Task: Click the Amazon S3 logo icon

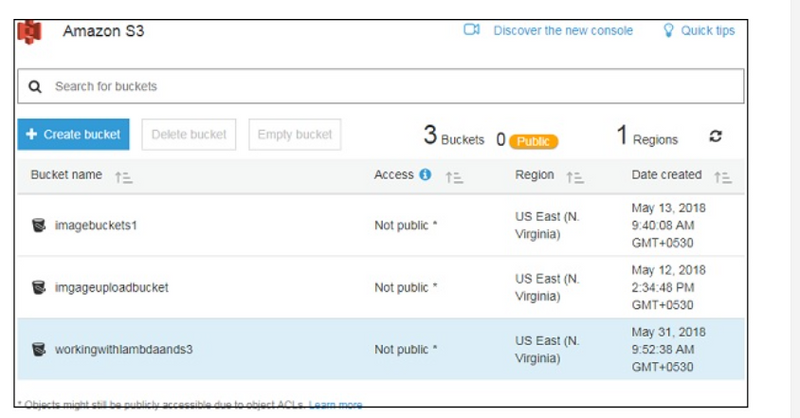Action: 32,31
